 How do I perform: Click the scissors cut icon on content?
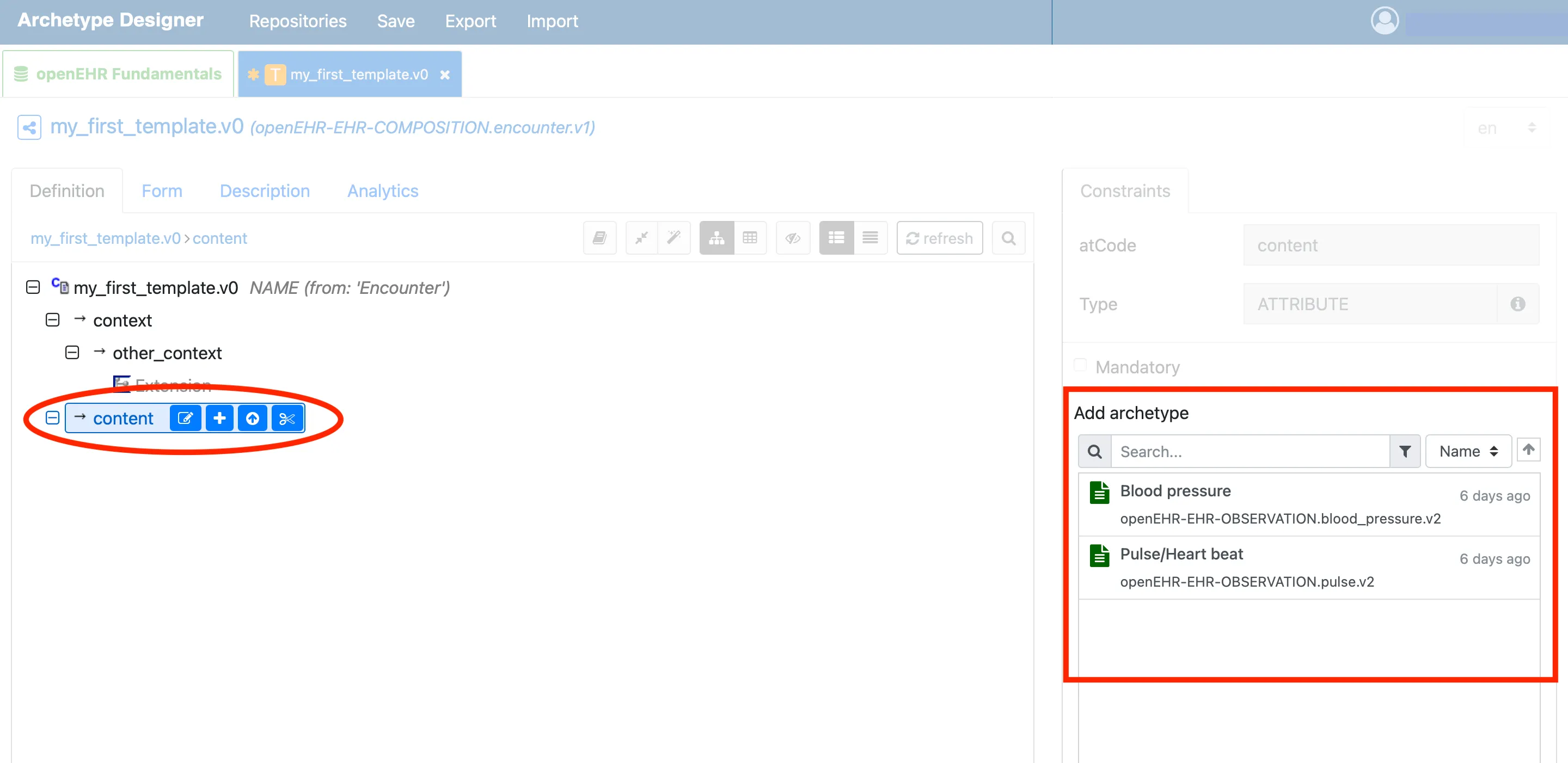point(287,419)
